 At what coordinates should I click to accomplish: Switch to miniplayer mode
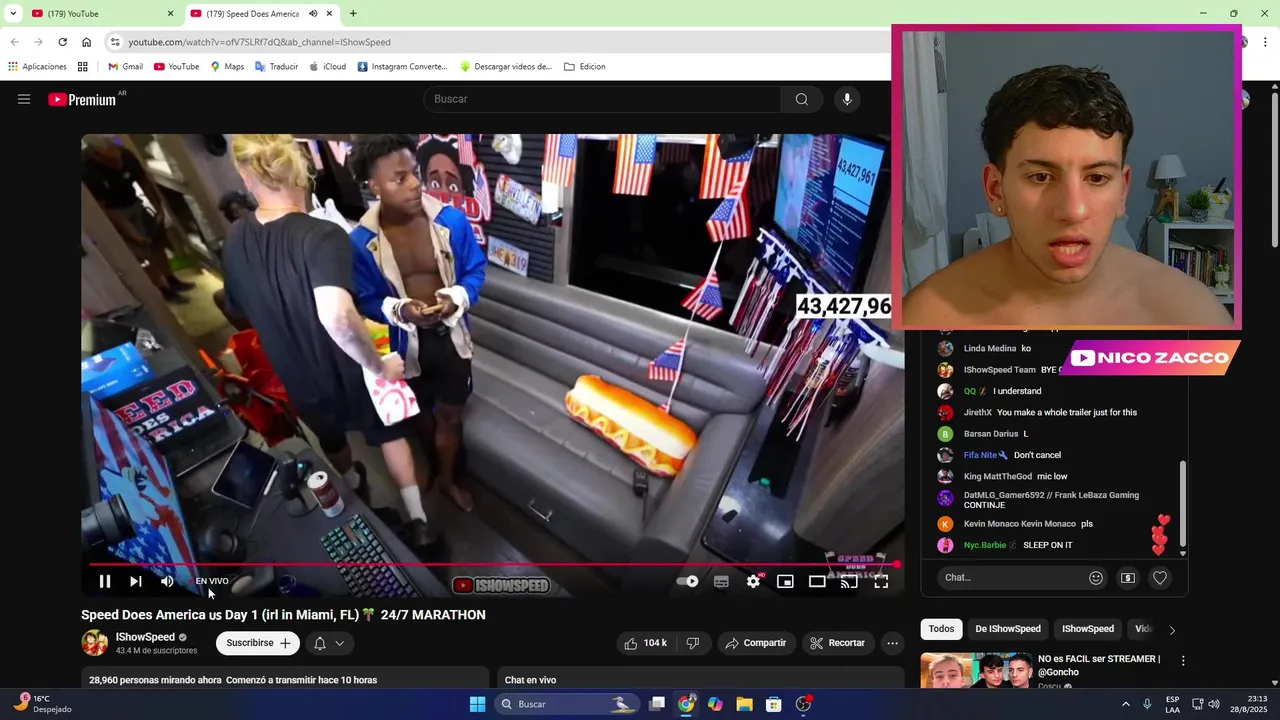pos(785,581)
